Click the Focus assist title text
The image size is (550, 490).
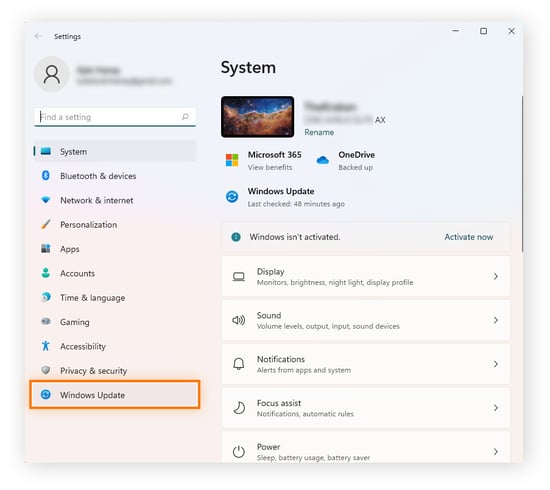pos(279,403)
